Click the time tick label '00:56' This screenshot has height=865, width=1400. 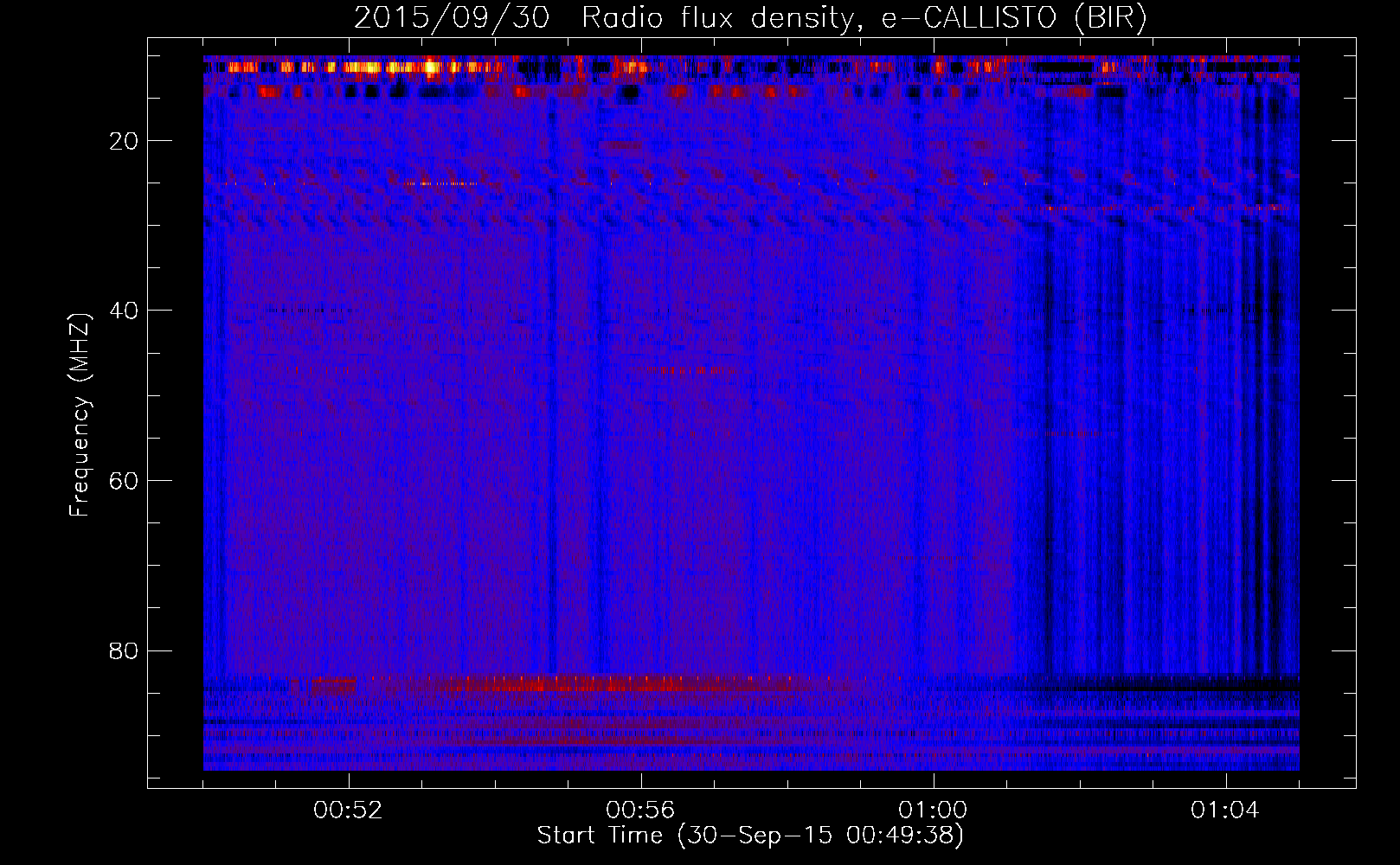(x=640, y=811)
